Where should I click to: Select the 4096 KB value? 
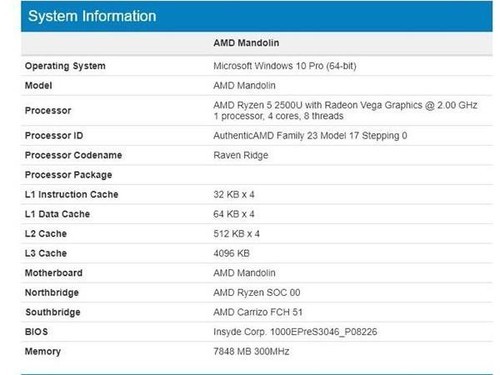pos(231,254)
